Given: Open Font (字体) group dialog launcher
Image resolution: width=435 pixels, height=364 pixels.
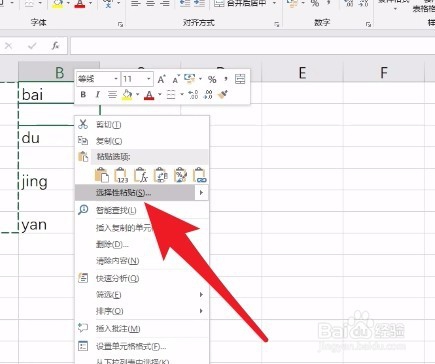Looking at the screenshot, I should click(120, 24).
